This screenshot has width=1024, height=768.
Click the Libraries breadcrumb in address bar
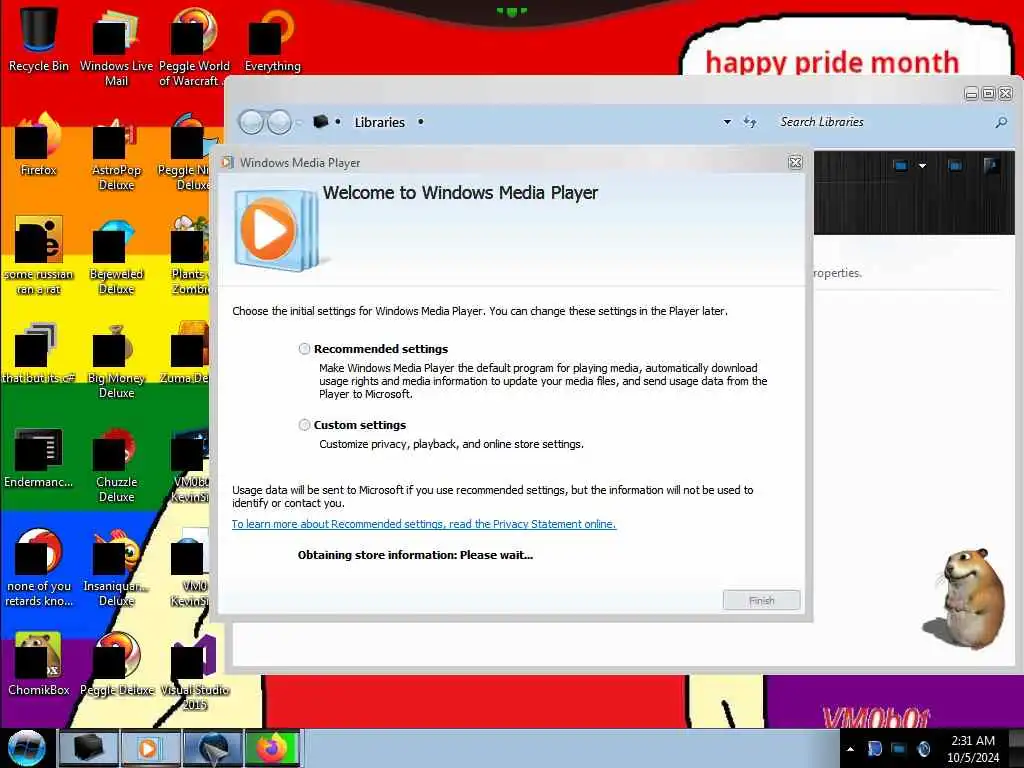point(379,122)
